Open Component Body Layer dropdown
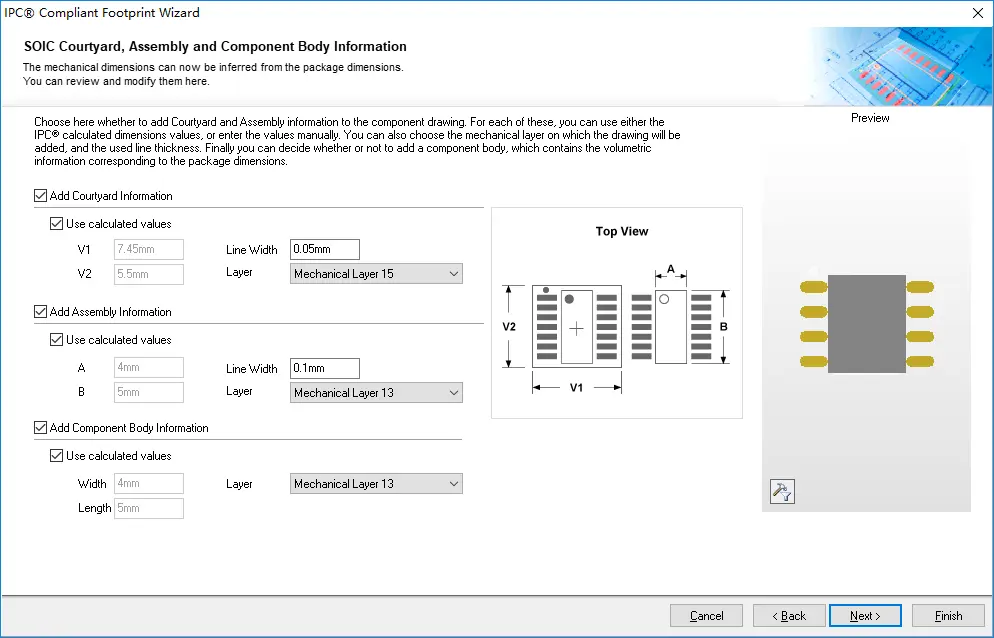 click(x=376, y=484)
